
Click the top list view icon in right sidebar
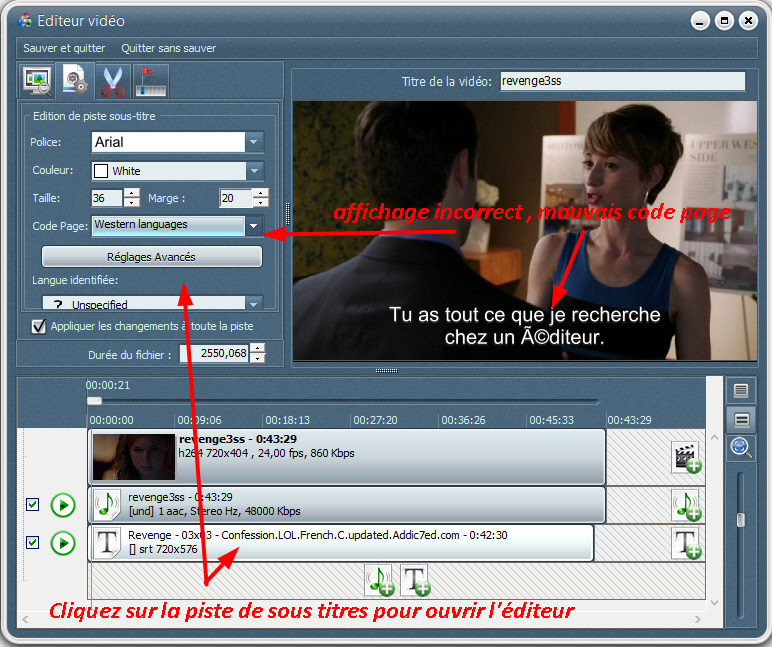pyautogui.click(x=741, y=390)
